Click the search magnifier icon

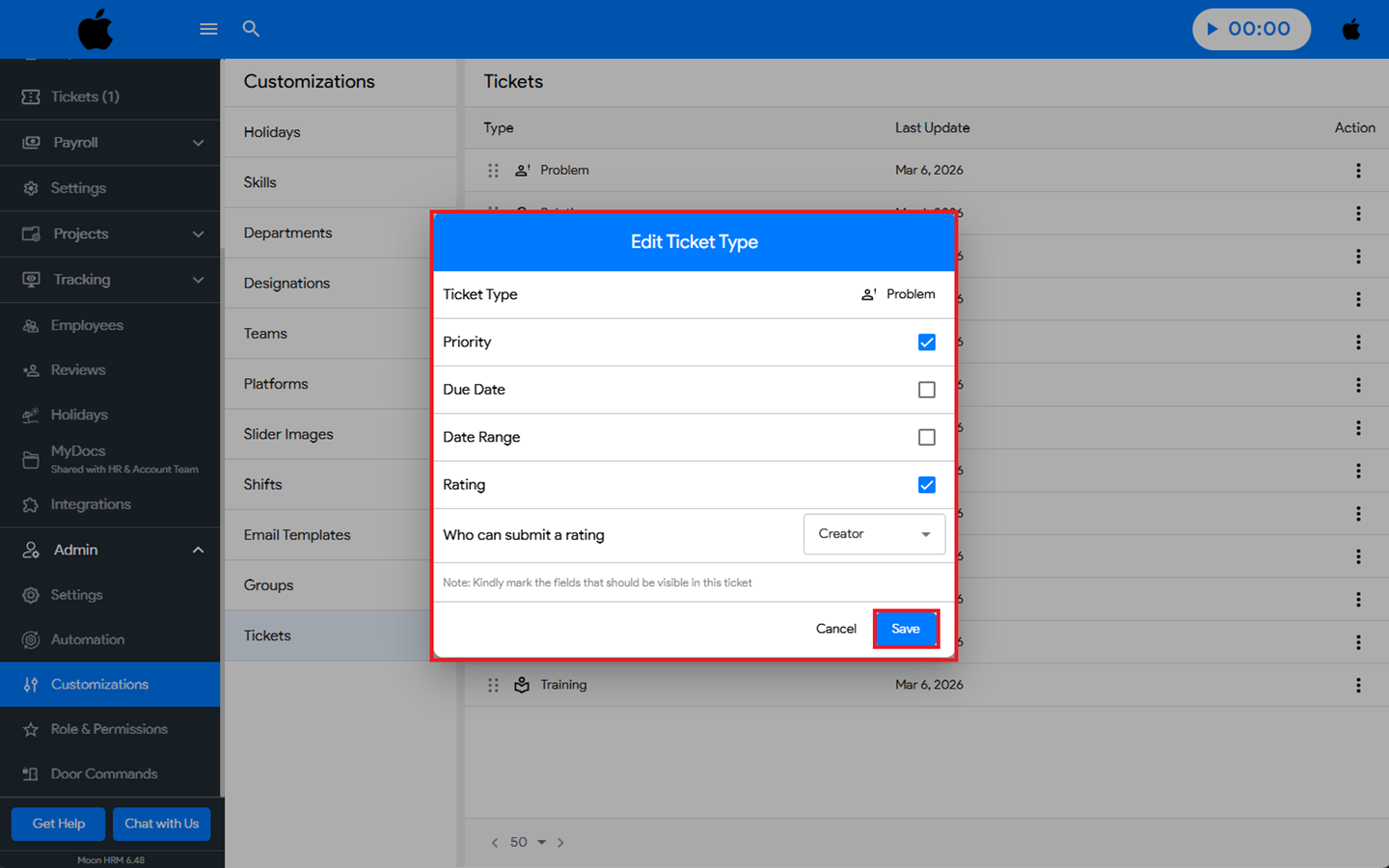click(x=251, y=29)
